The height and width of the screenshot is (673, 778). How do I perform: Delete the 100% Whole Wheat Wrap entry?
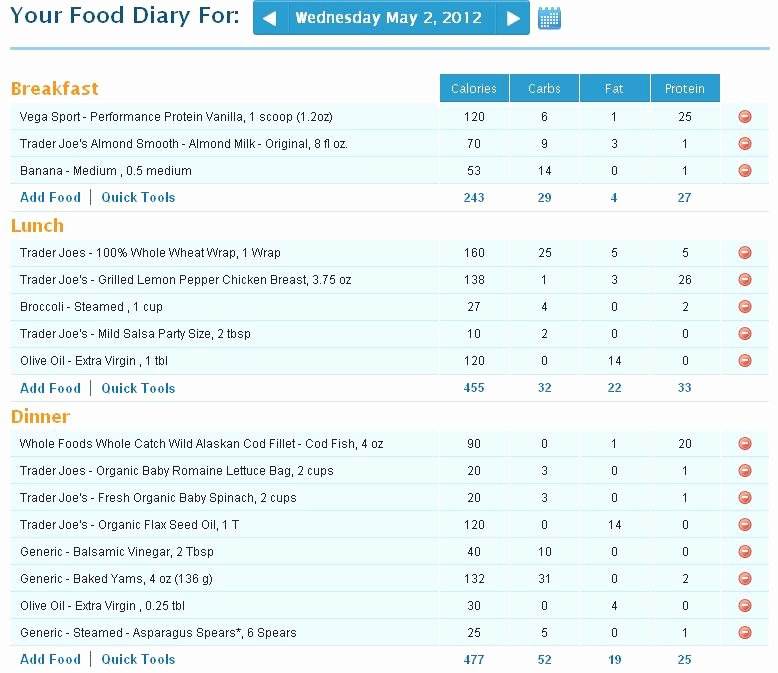(745, 253)
